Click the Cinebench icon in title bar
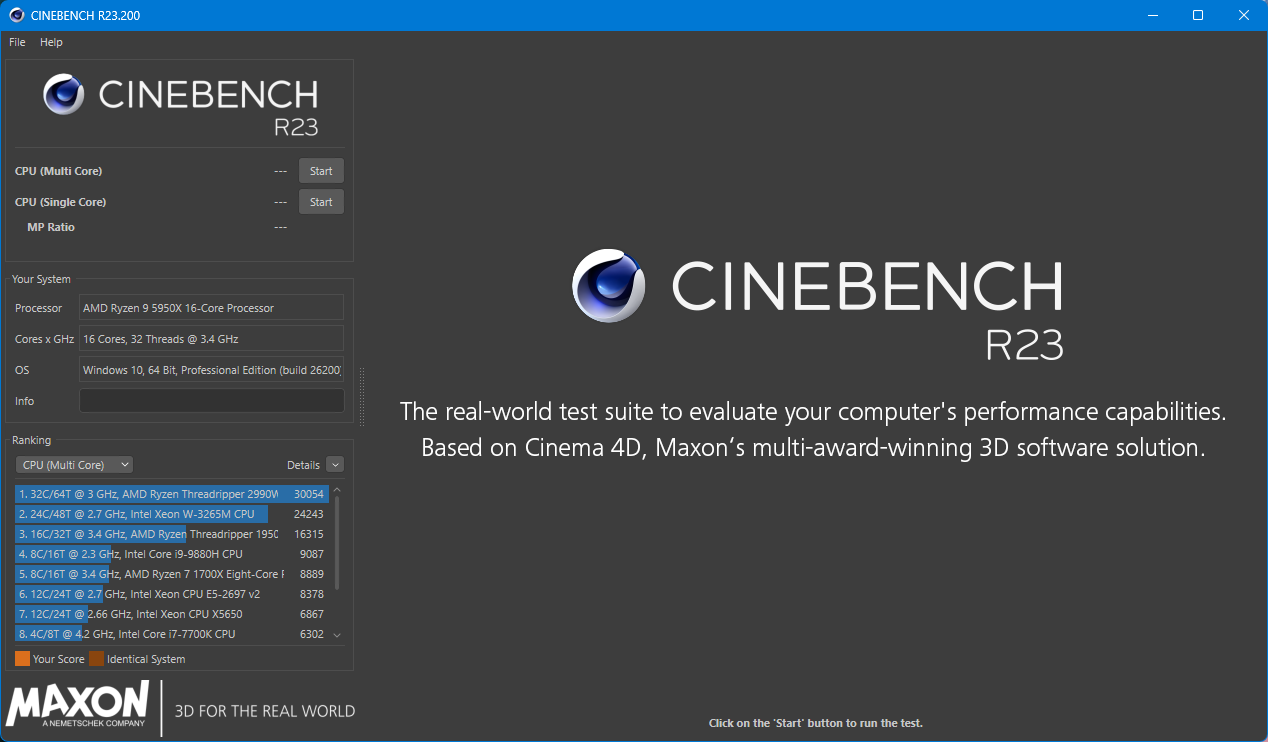The height and width of the screenshot is (742, 1268). (17, 15)
